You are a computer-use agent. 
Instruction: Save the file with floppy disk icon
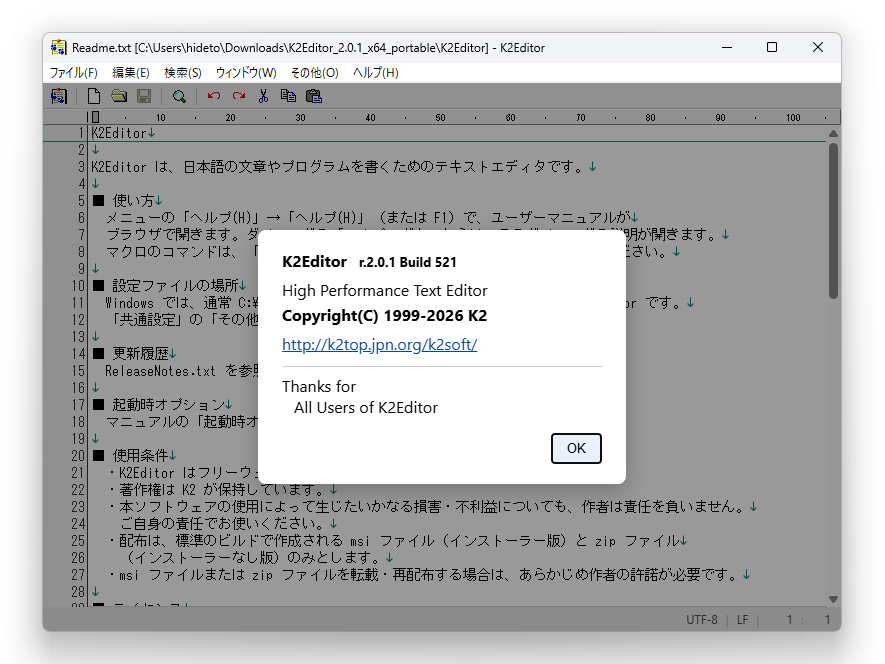[x=144, y=97]
